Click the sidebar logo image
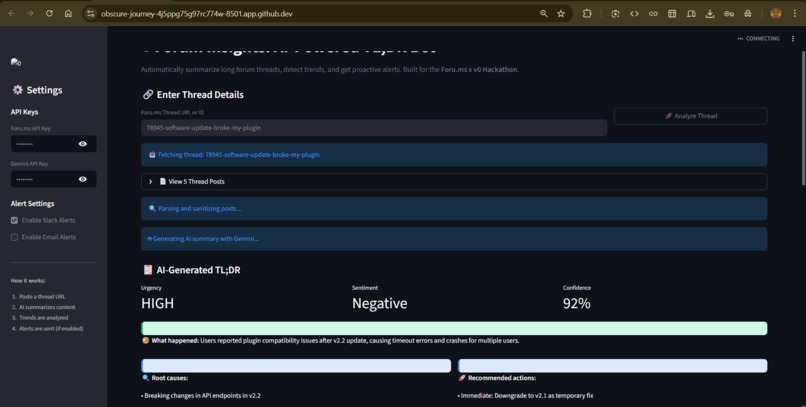806x407 pixels. tap(16, 63)
